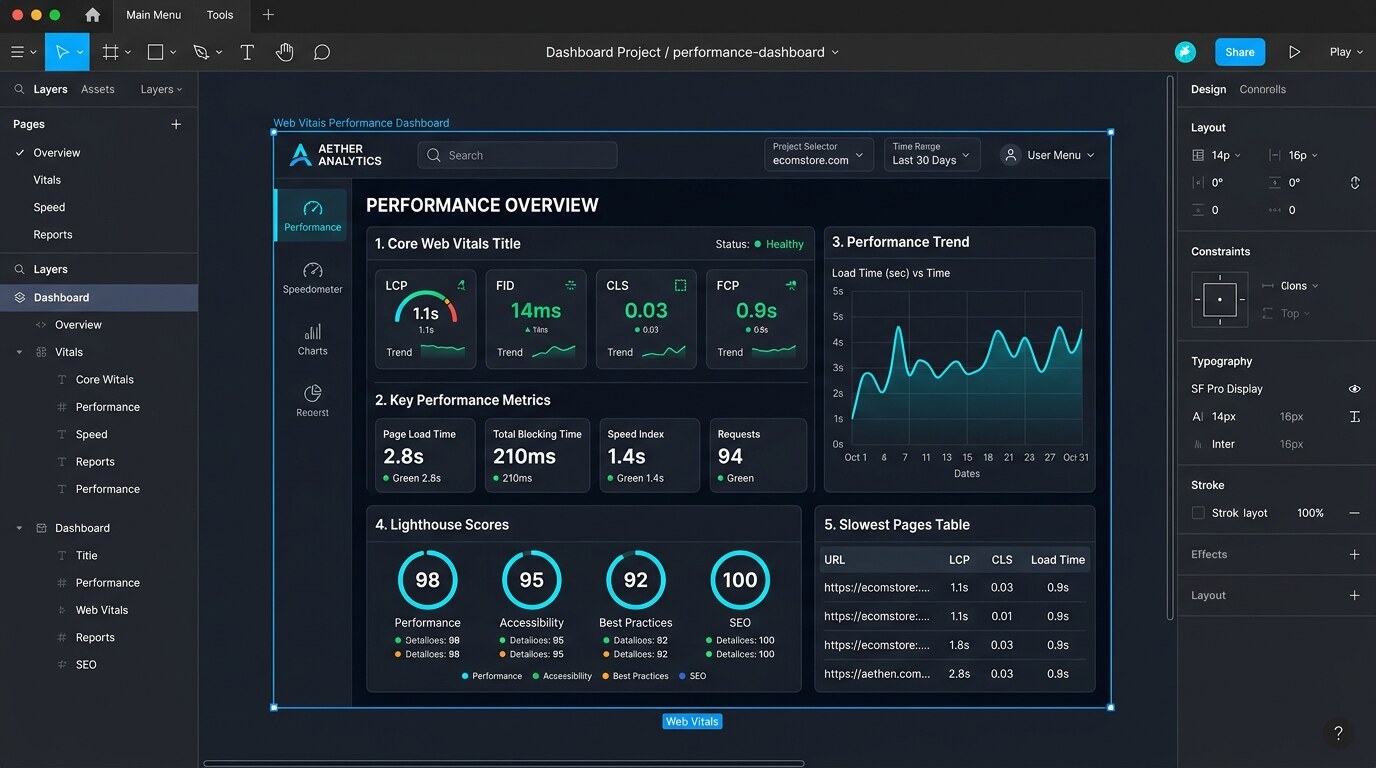Viewport: 1376px width, 768px height.
Task: Select the Comment tool
Action: coord(322,52)
